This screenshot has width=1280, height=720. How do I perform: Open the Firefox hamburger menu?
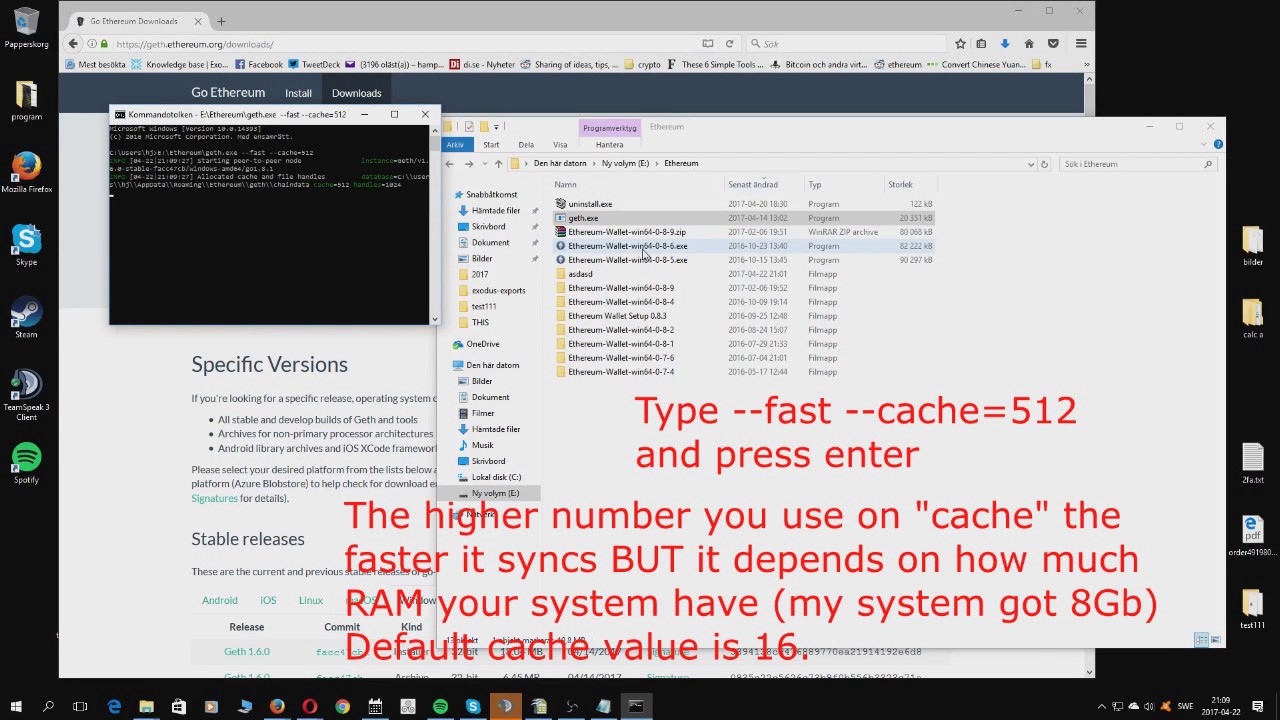1081,44
